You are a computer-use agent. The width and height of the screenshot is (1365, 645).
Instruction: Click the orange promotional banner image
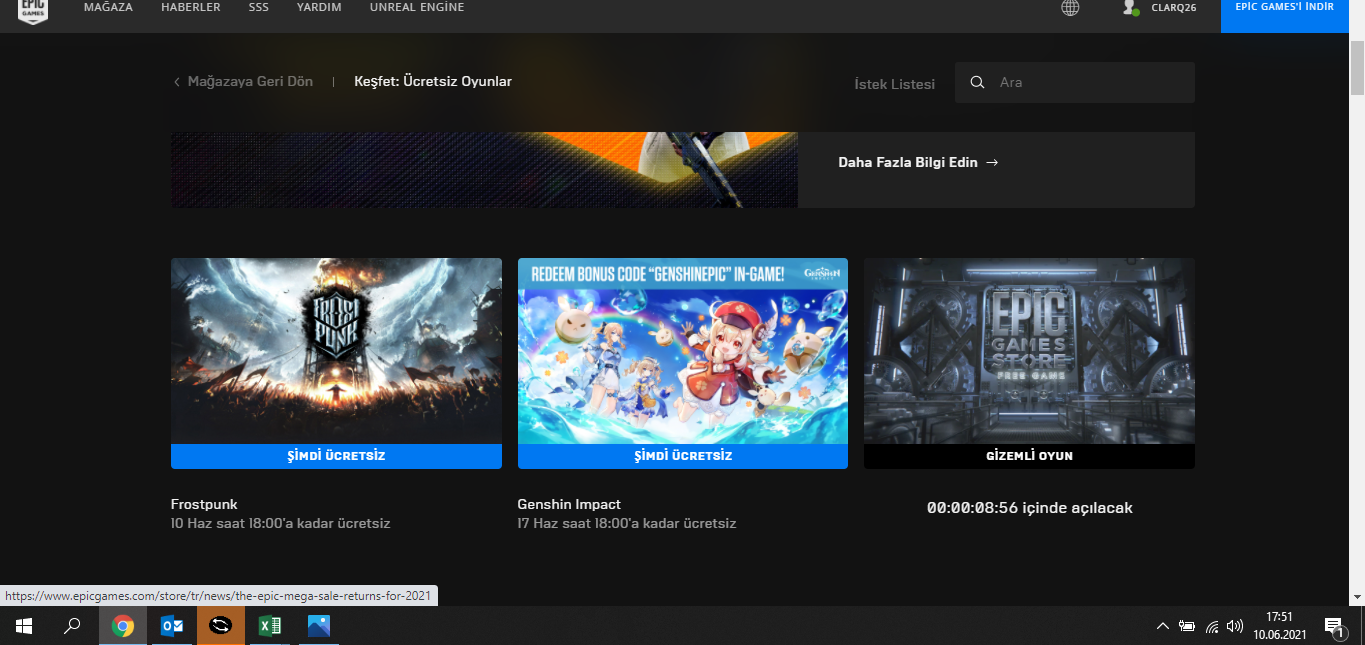tap(484, 170)
